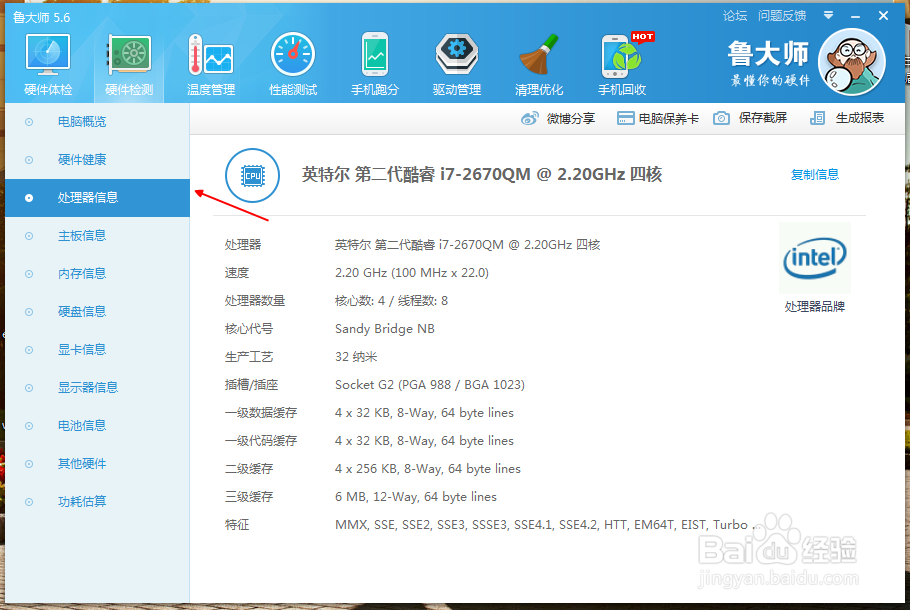This screenshot has width=910, height=610.
Task: Click 一级数据缓存 value row
Action: [424, 413]
